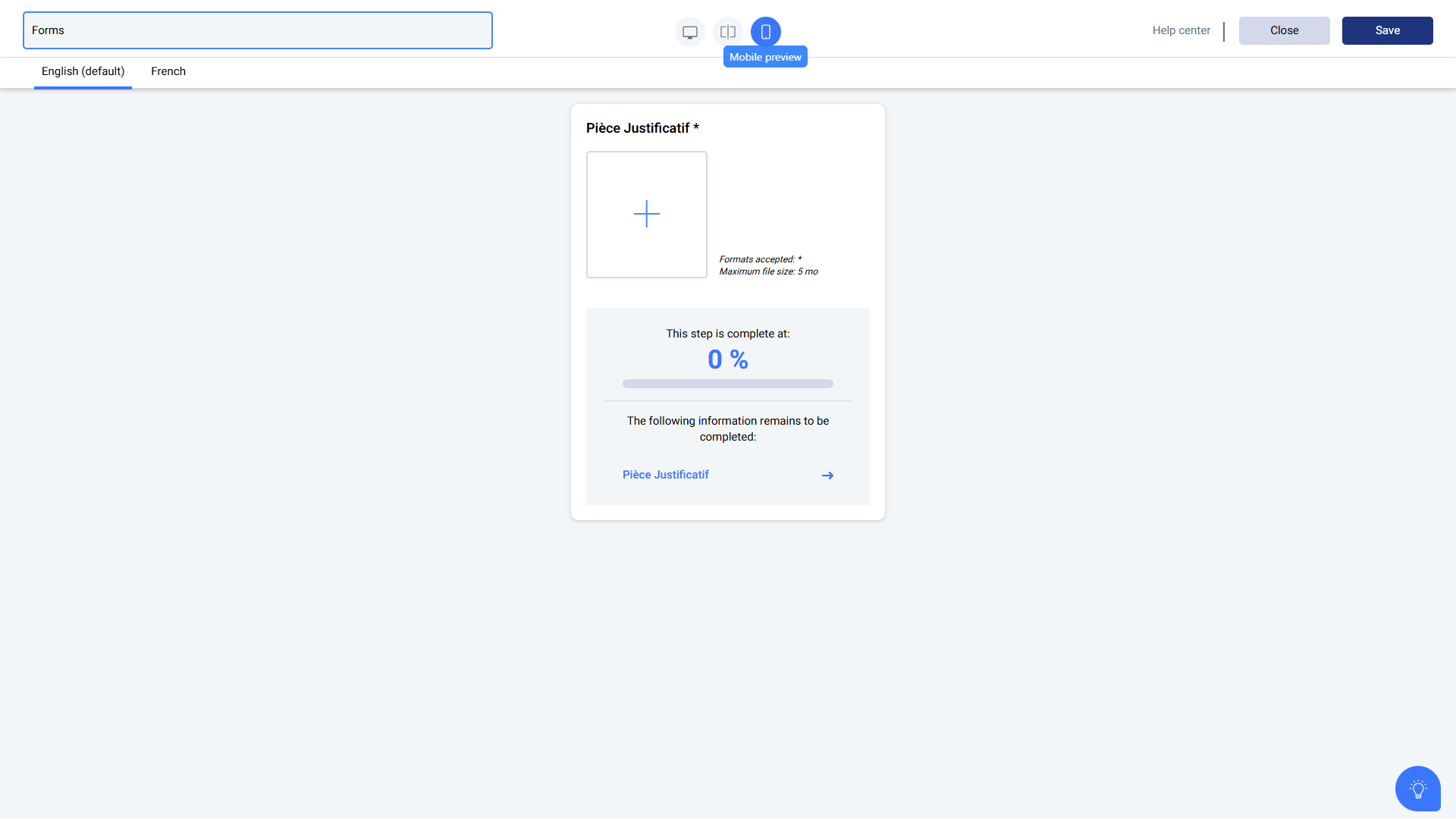Click the 'Formats accepted: *' text

[760, 259]
